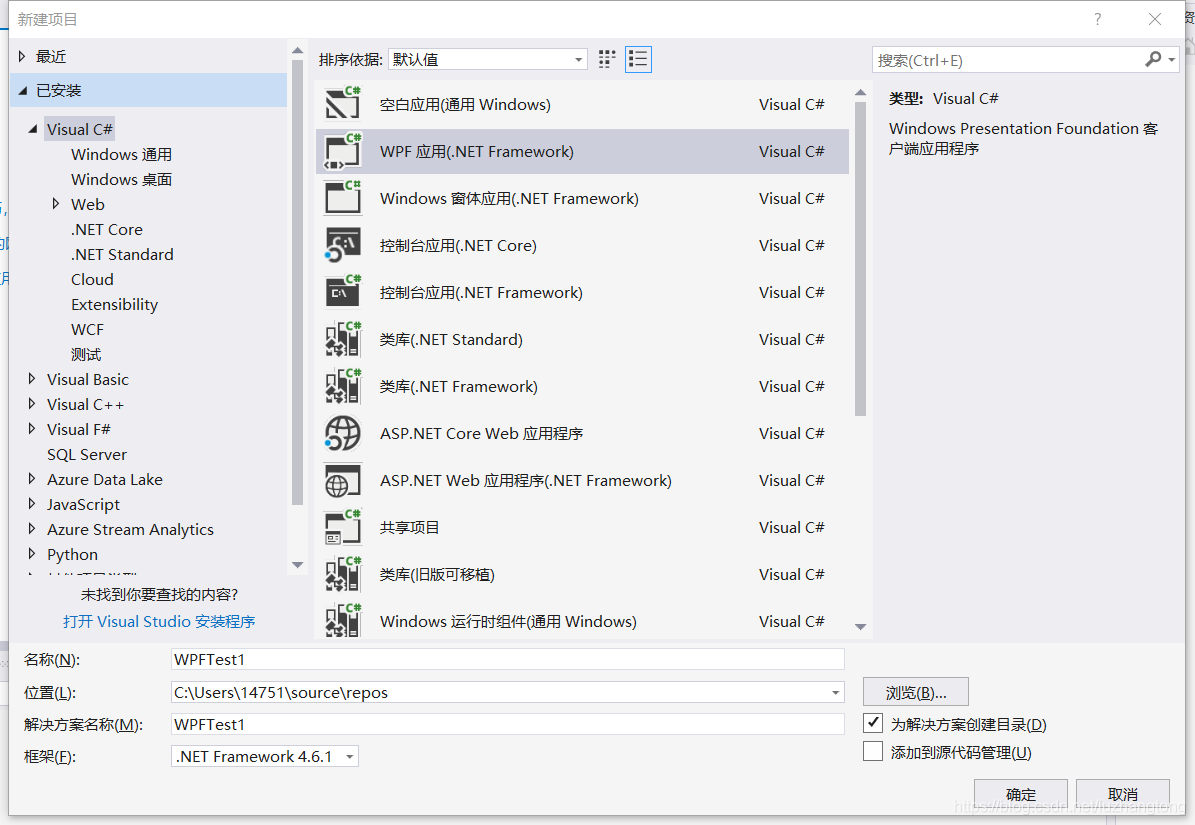Select 类库(.NET Standard) template text
The height and width of the screenshot is (825, 1195).
[451, 340]
